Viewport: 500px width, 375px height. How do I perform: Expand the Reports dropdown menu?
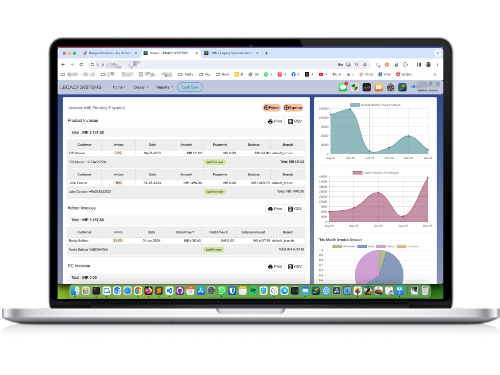164,87
